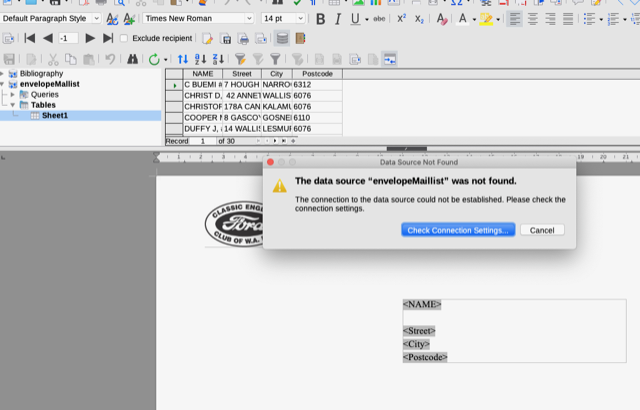Click Print Merged Documents icon
This screenshot has height=410, width=640.
243,39
